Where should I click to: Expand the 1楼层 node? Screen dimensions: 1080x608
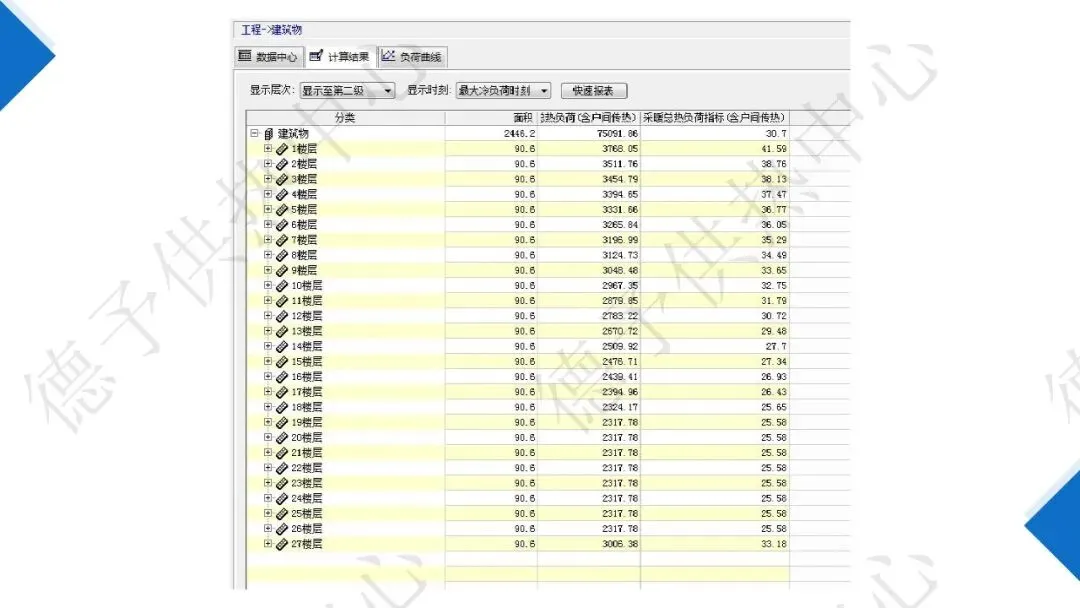pyautogui.click(x=268, y=149)
